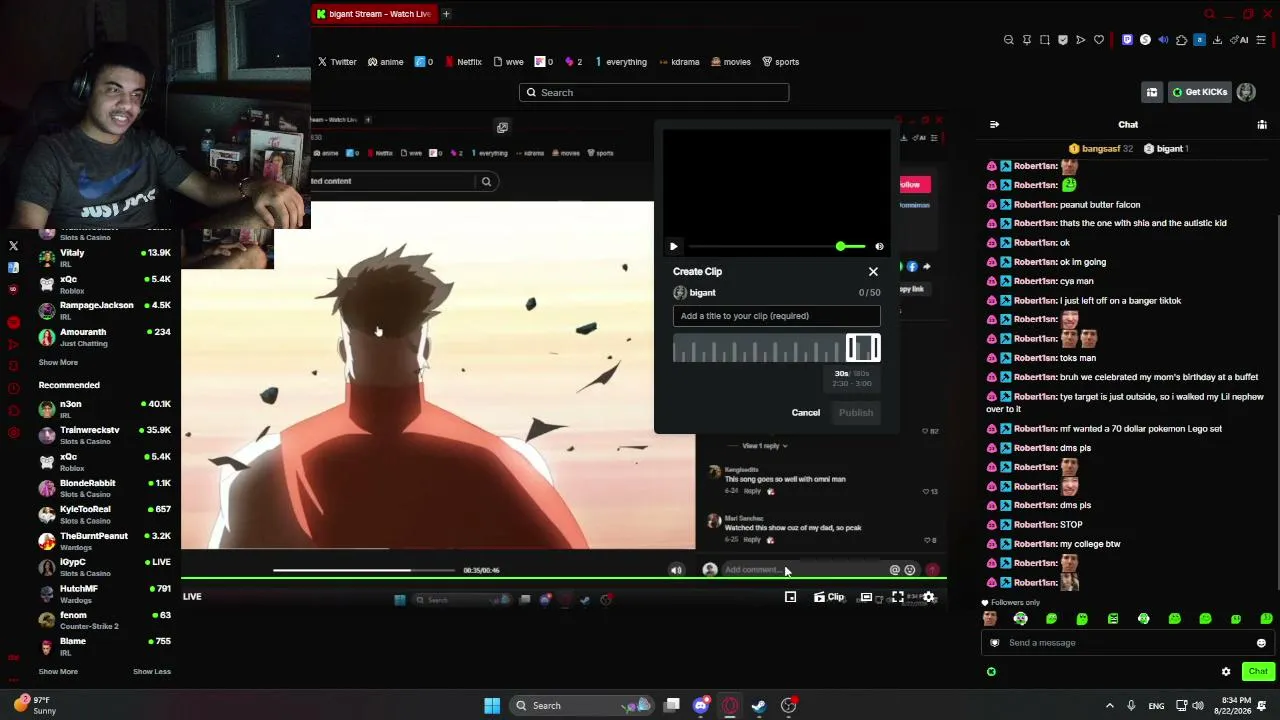
Task: Open Amouranth channel in the sidebar
Action: tap(105, 337)
